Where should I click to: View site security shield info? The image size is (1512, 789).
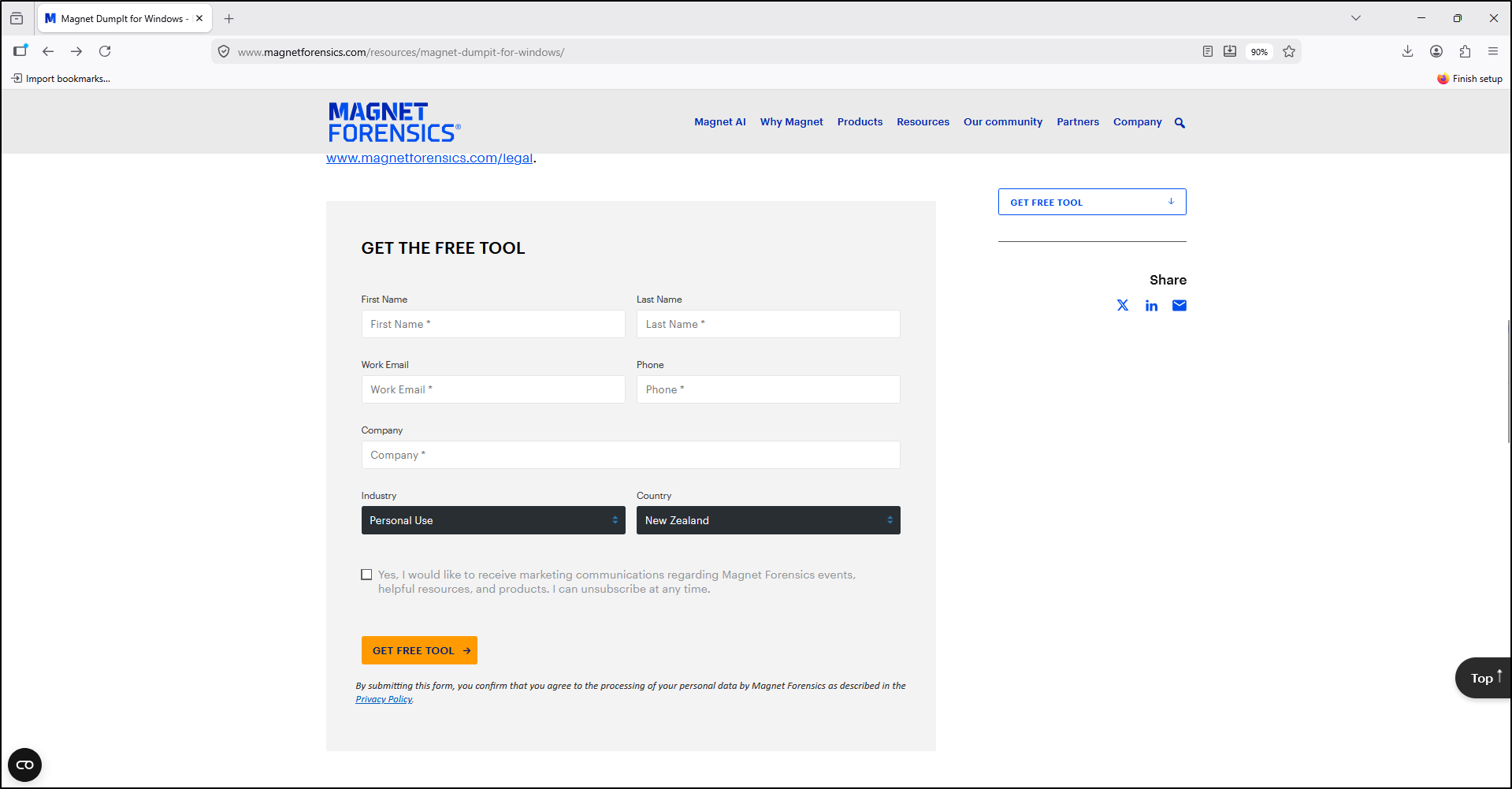[224, 52]
